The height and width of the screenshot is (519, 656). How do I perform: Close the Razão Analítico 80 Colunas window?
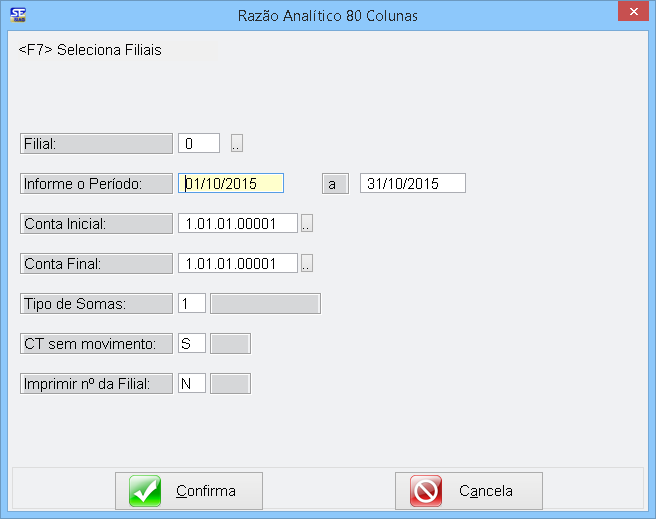632,13
